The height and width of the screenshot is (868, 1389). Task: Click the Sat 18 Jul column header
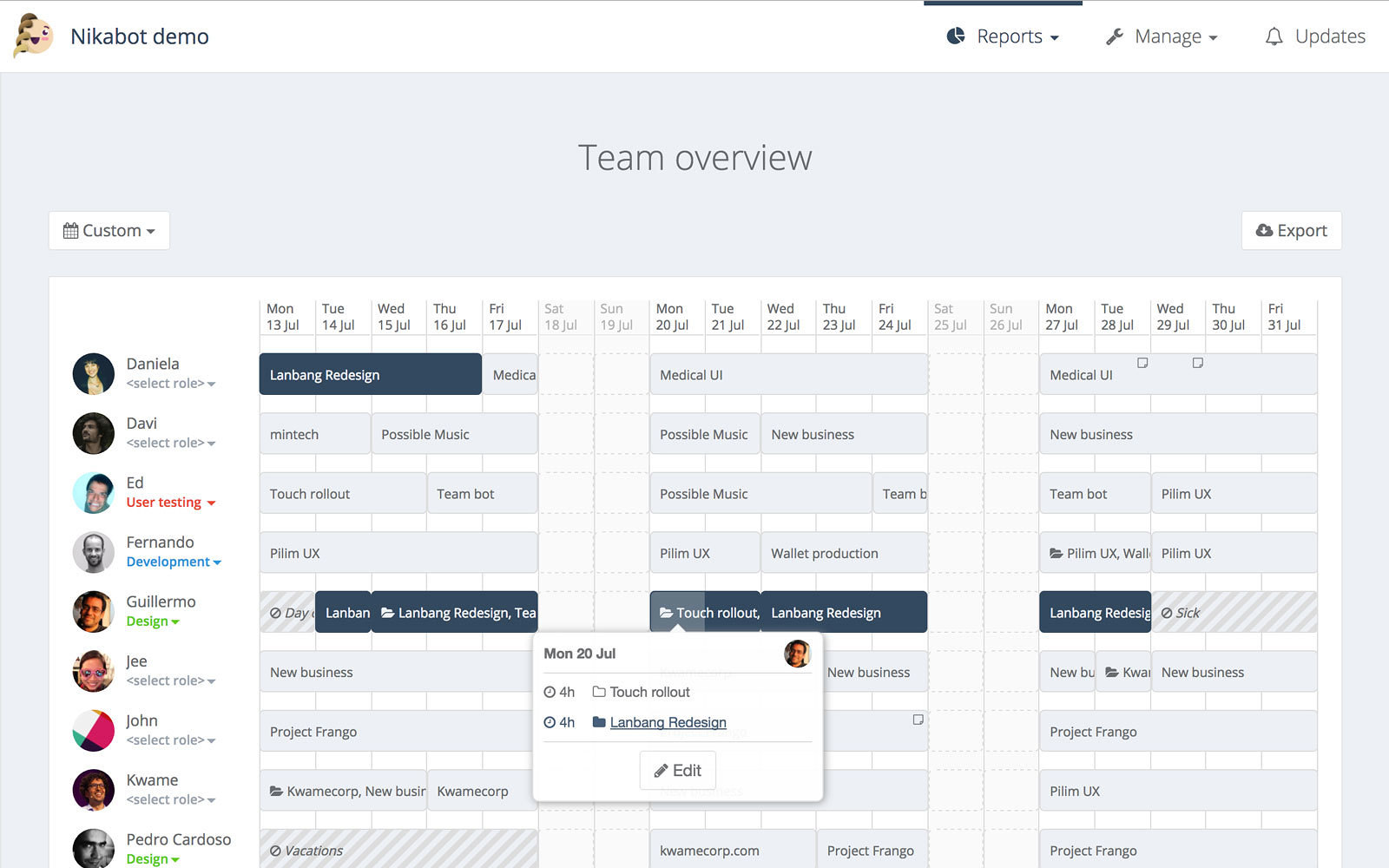[x=565, y=317]
